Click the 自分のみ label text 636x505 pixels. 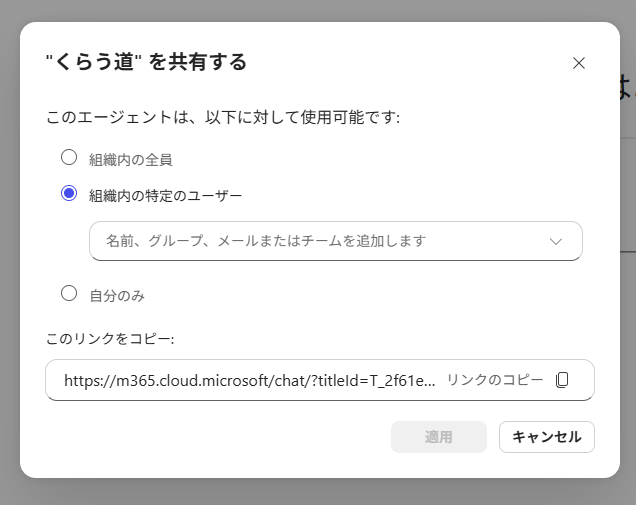pos(117,296)
